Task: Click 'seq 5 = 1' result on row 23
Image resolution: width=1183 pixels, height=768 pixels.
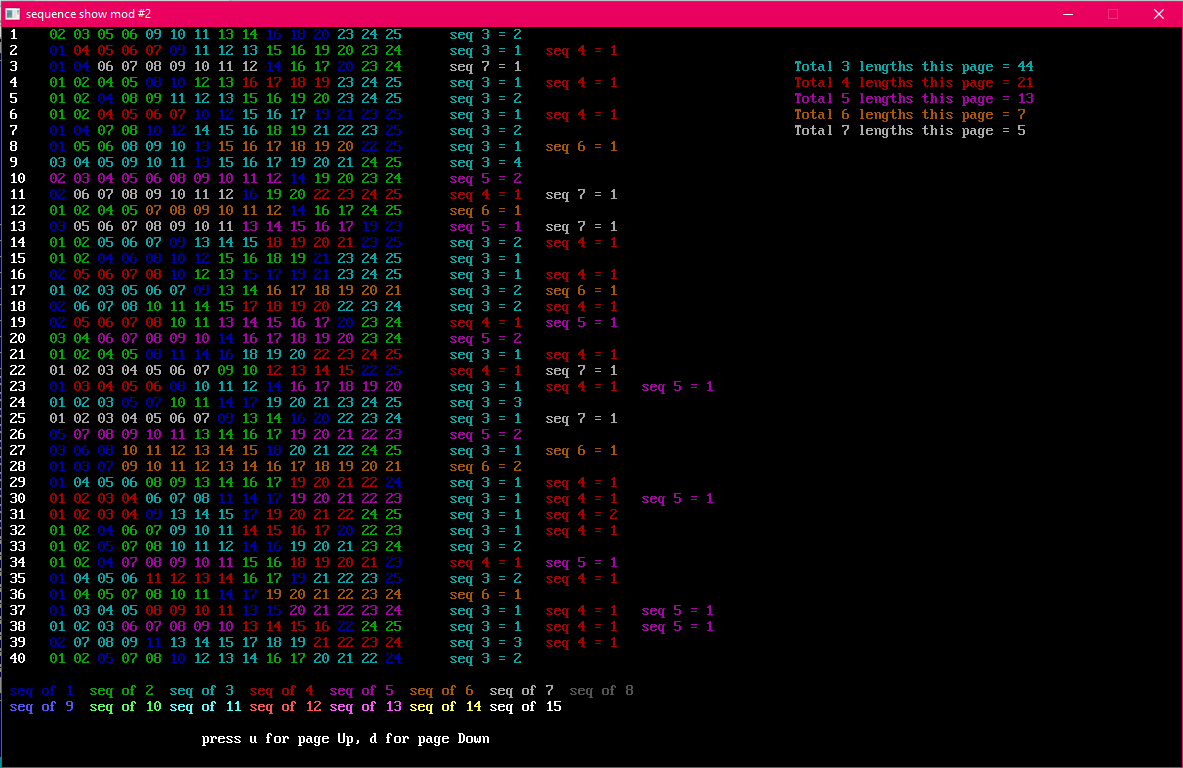Action: 677,386
